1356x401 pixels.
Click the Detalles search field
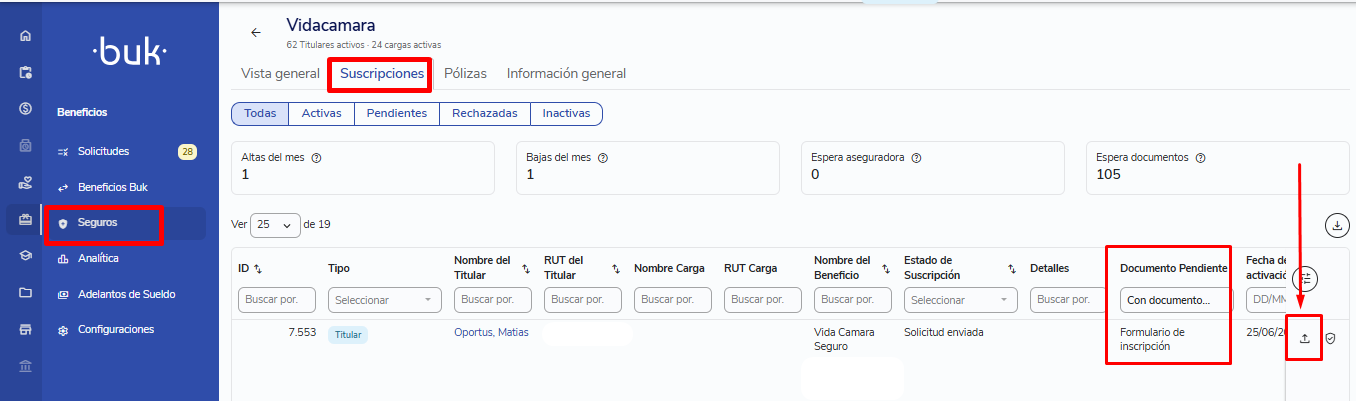point(1069,300)
